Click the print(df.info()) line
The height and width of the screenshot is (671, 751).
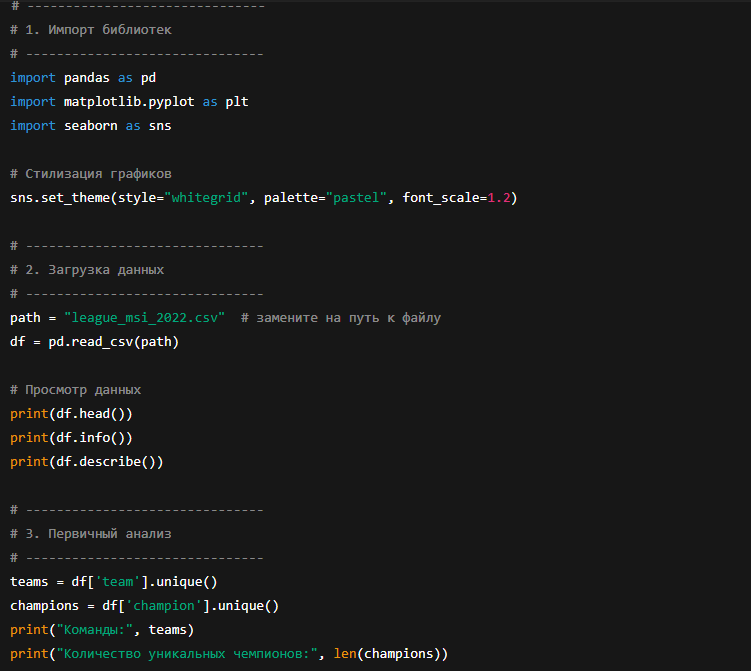(71, 438)
